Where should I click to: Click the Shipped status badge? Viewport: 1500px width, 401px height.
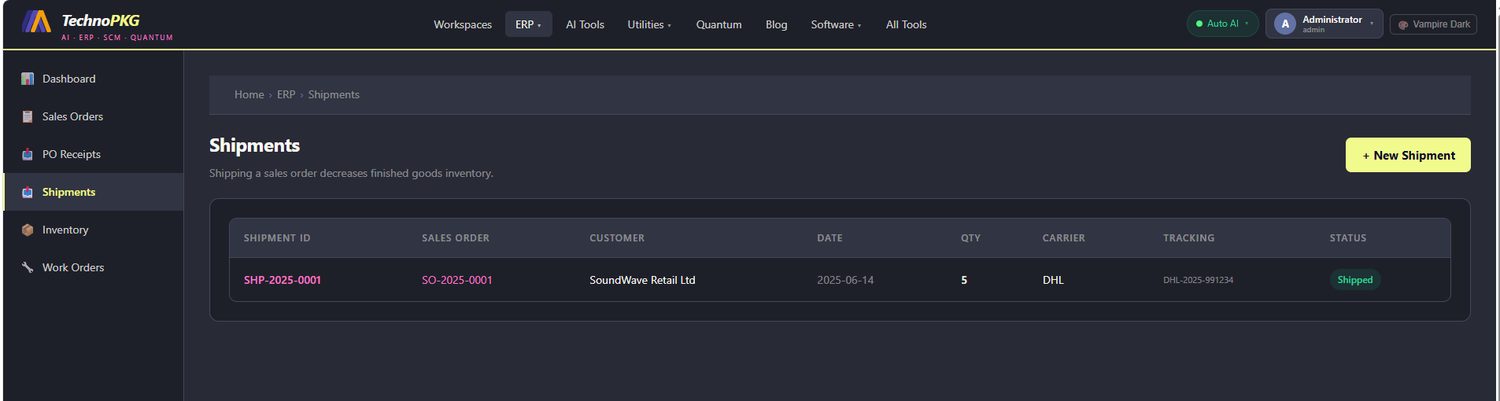(x=1355, y=280)
